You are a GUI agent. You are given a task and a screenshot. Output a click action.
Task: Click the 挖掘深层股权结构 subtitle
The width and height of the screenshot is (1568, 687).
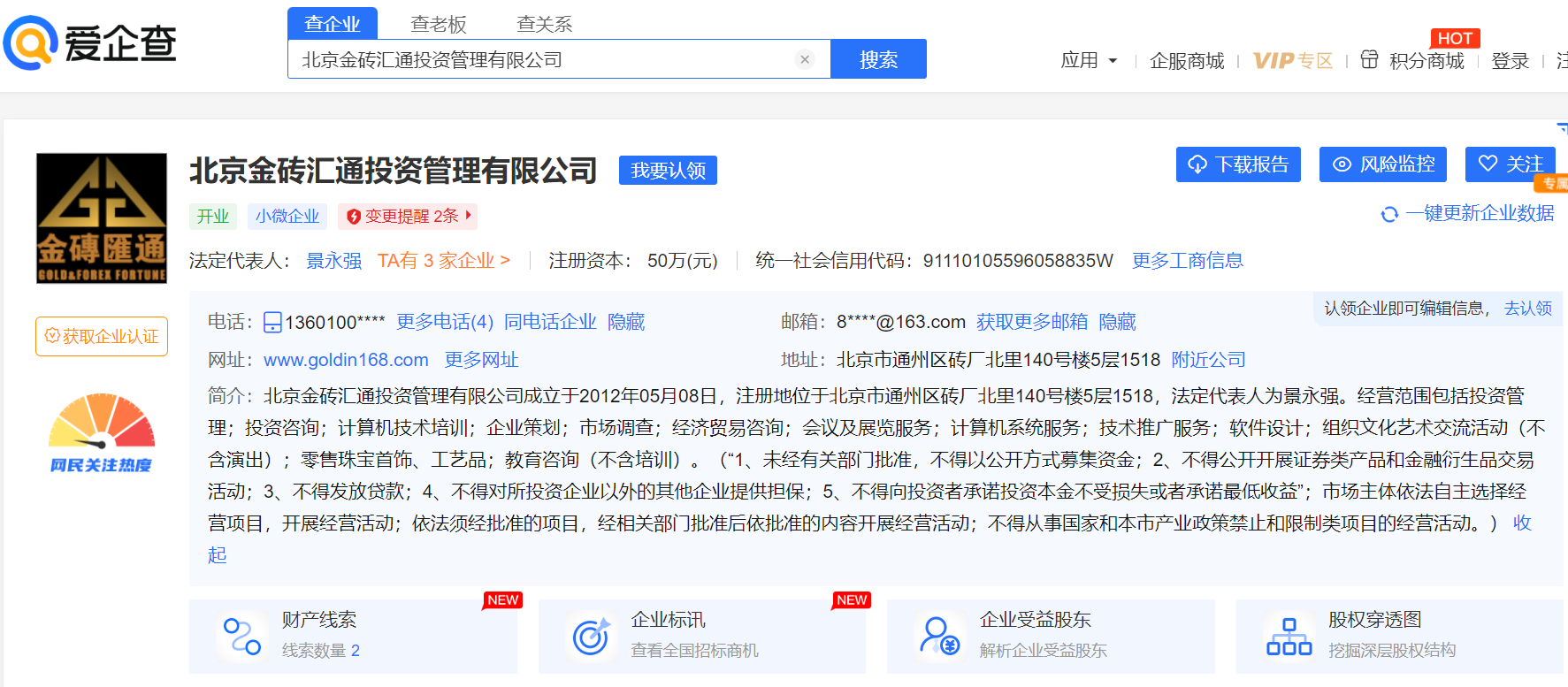tap(1392, 651)
